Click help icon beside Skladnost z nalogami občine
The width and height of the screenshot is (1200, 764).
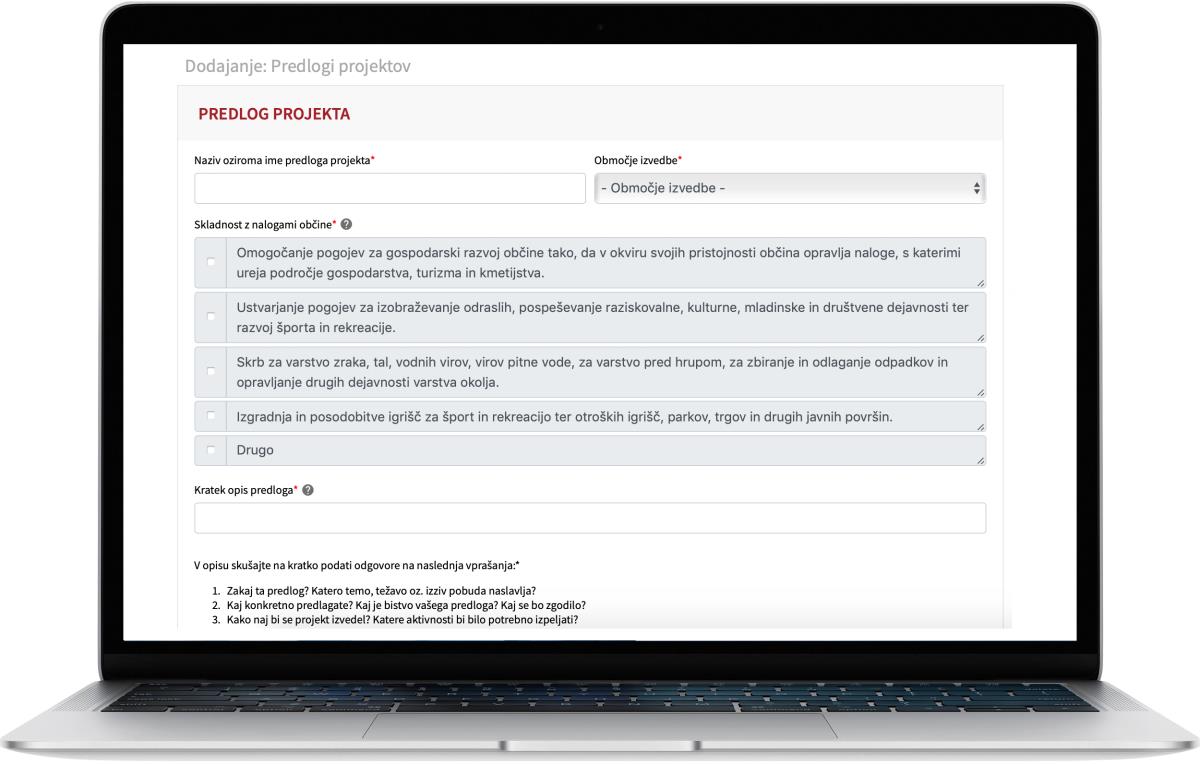point(346,224)
